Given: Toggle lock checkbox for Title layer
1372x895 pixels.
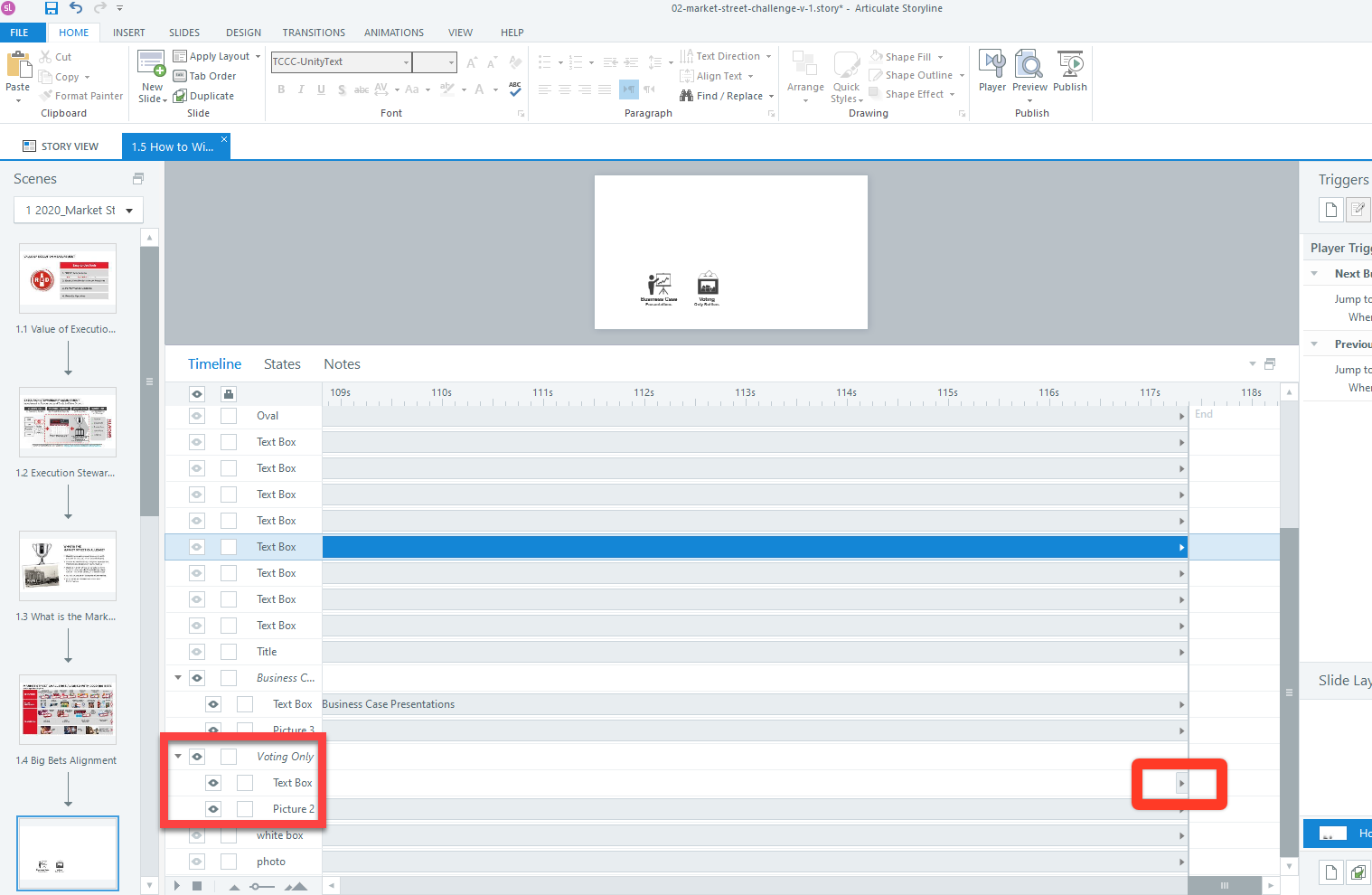Looking at the screenshot, I should click(x=229, y=652).
